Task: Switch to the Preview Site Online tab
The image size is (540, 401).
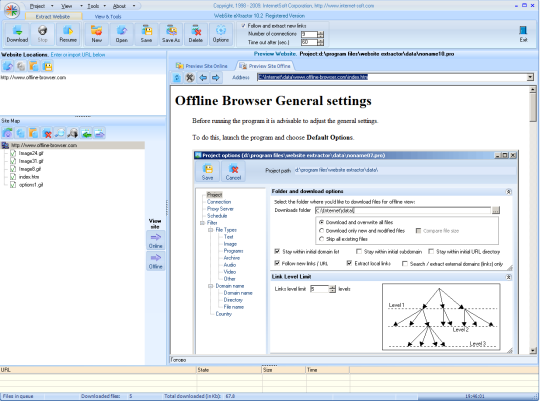Action: click(x=202, y=66)
